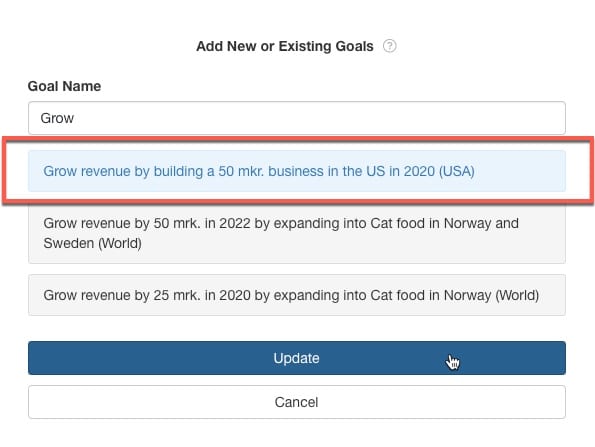Click the Cancel button

297,402
